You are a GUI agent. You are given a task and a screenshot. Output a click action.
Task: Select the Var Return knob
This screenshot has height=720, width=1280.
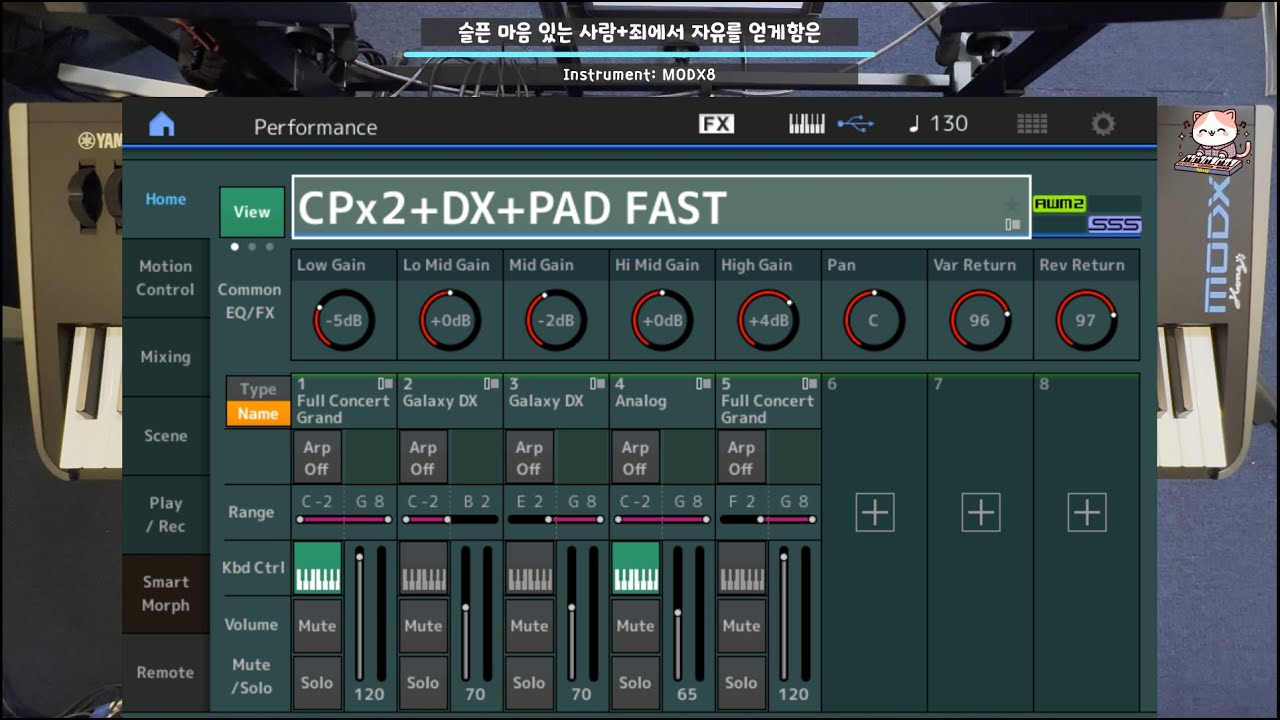(x=980, y=320)
